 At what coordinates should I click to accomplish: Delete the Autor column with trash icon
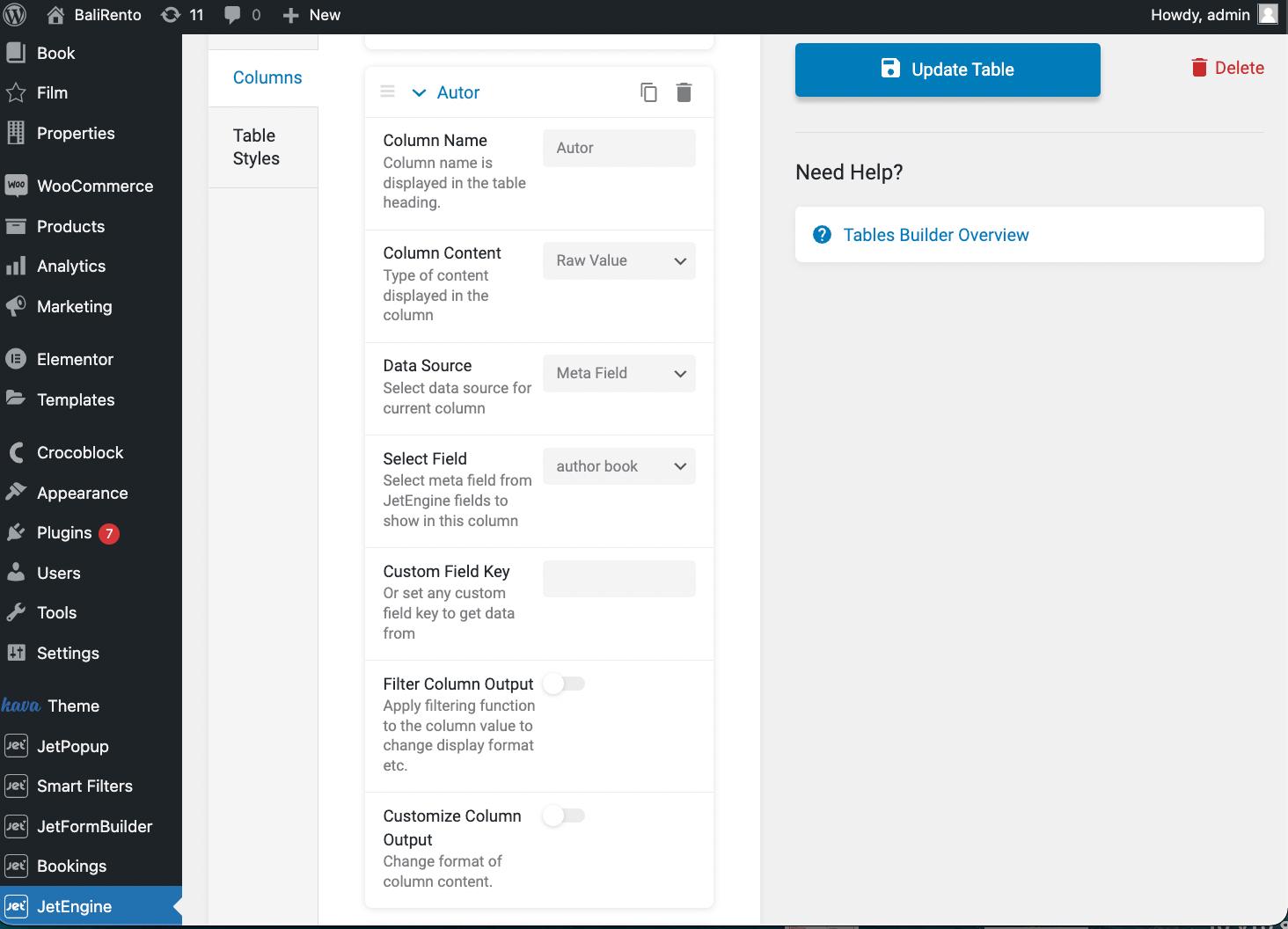click(x=684, y=92)
